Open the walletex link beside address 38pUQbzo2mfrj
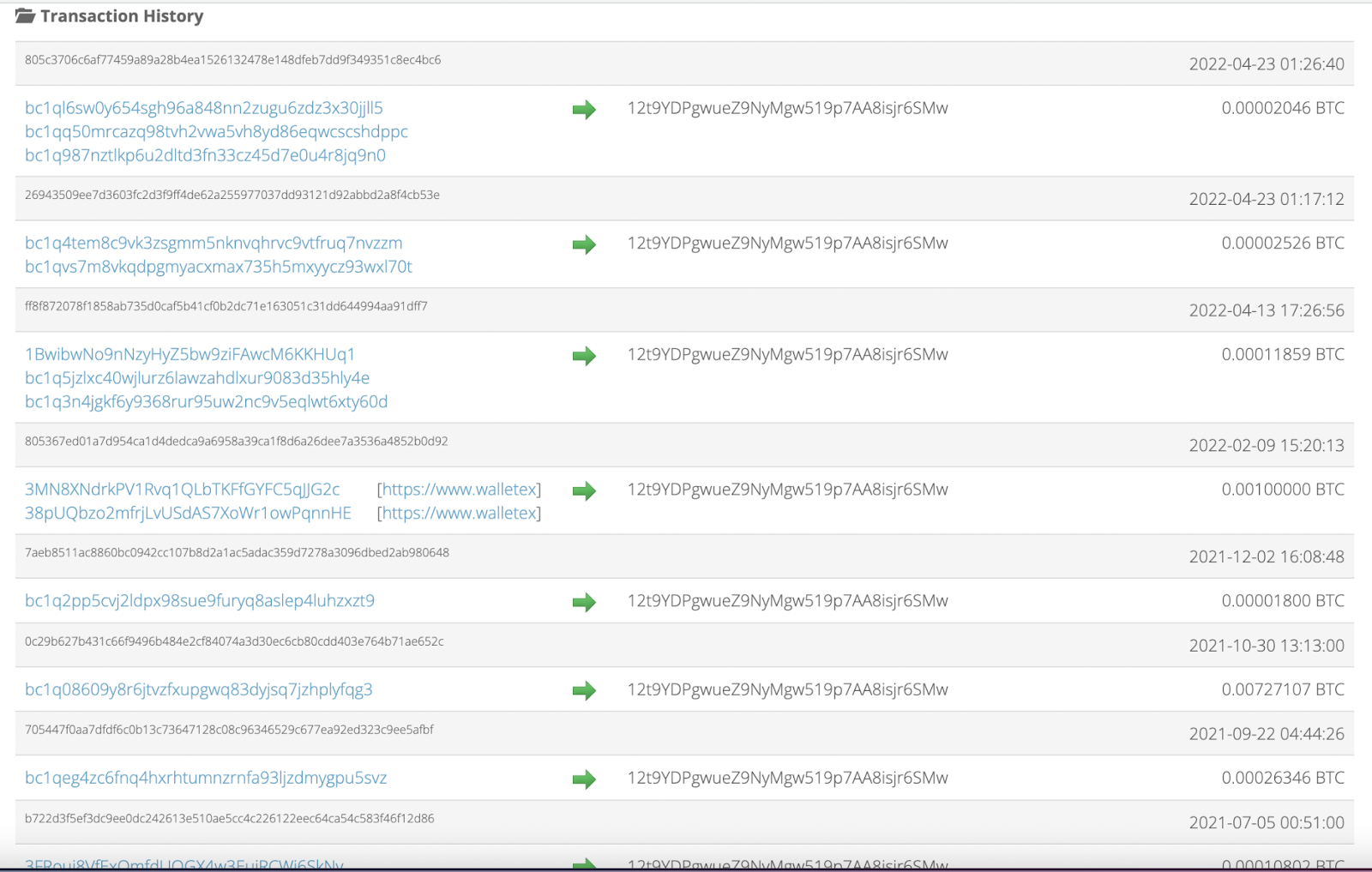The width and height of the screenshot is (1372, 872). coord(459,514)
